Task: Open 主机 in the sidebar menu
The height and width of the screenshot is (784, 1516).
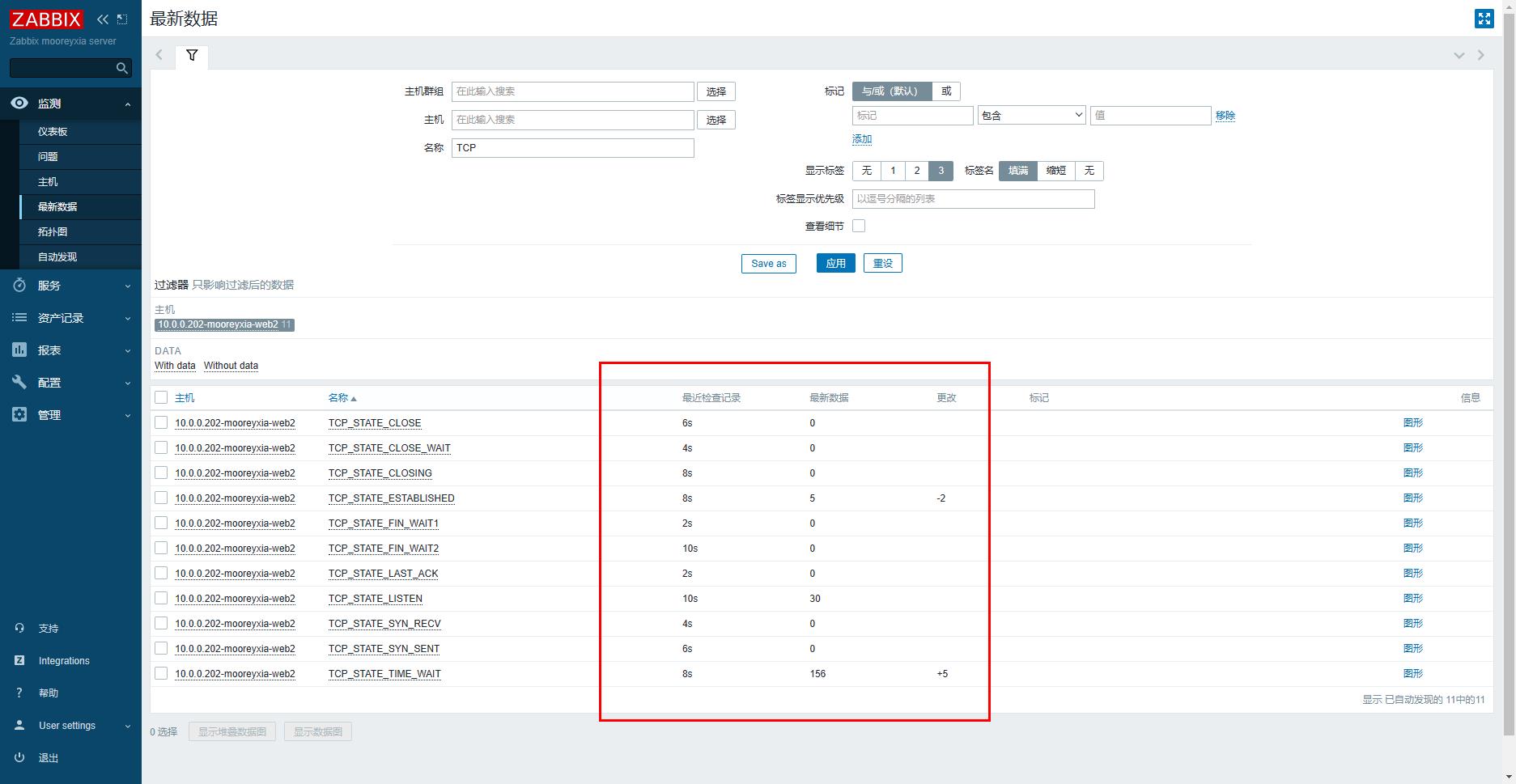Action: (48, 181)
